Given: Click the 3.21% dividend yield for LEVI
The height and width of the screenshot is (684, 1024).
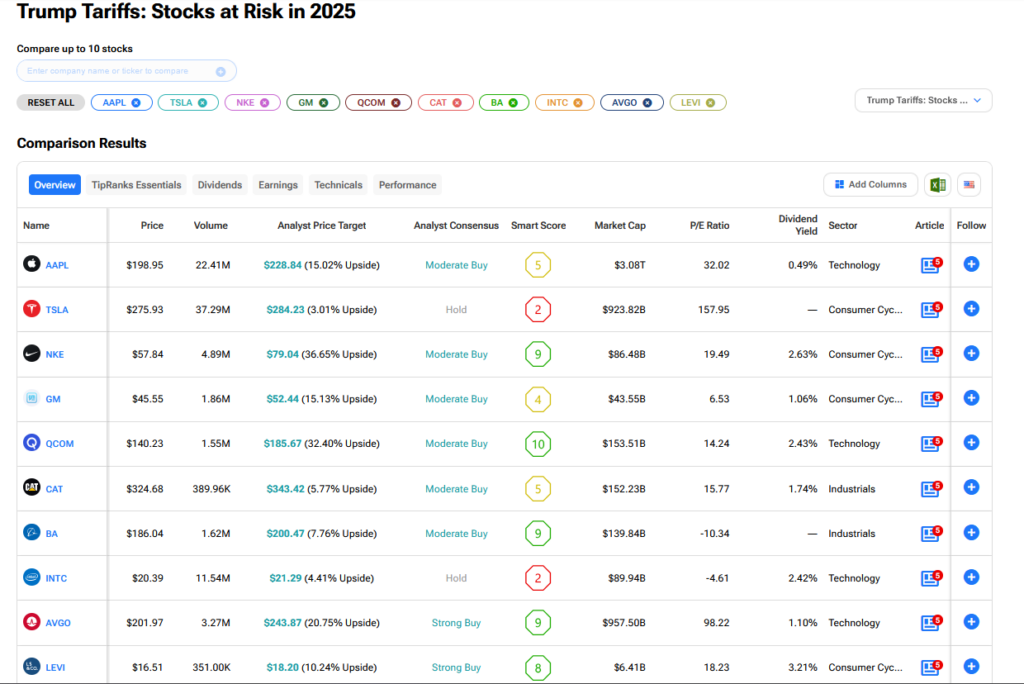Looking at the screenshot, I should pos(803,667).
